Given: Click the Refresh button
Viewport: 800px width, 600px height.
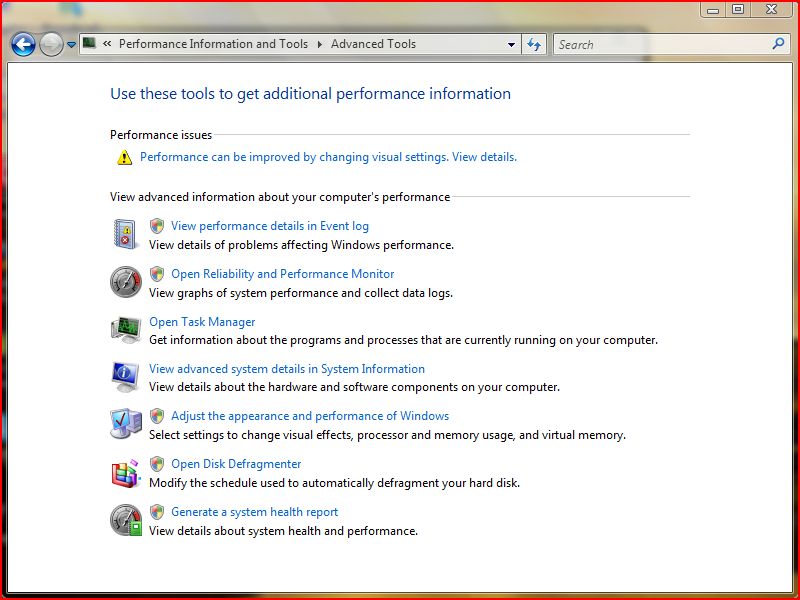Looking at the screenshot, I should tap(534, 44).
